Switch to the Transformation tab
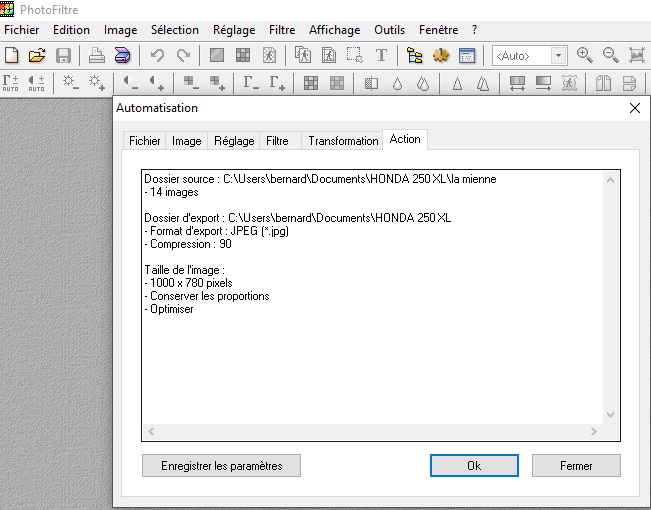The image size is (651, 510). point(343,141)
